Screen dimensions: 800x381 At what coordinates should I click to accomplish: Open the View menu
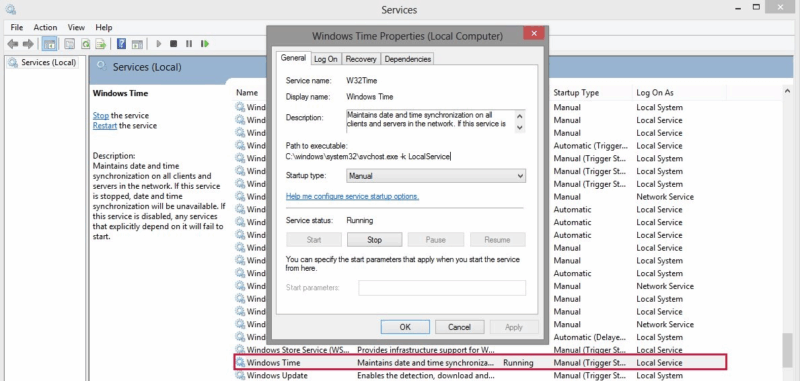[77, 28]
